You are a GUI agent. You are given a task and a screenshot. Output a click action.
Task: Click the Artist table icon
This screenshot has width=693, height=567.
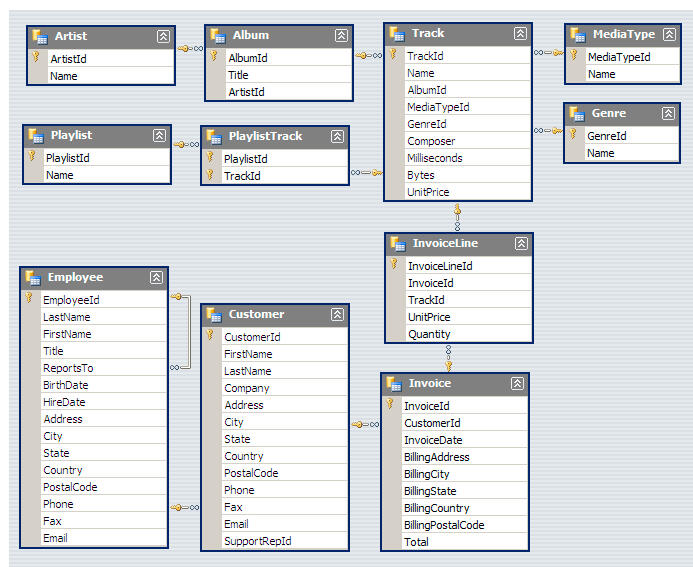[40, 36]
